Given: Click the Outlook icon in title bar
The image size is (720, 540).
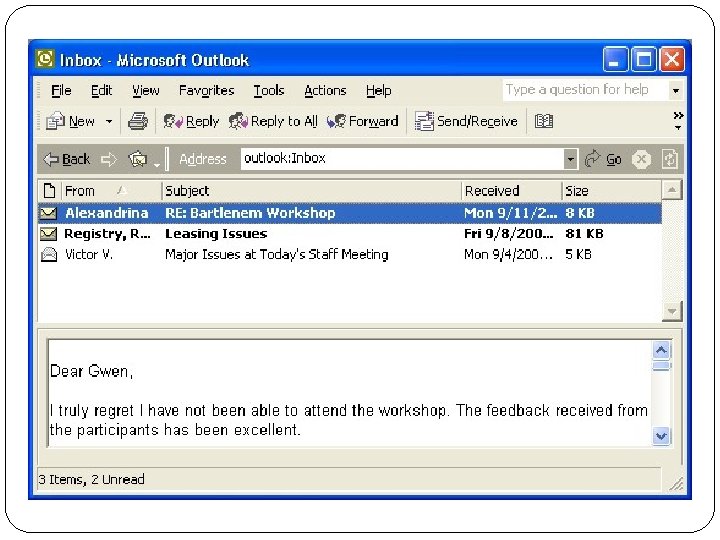Looking at the screenshot, I should coord(45,59).
